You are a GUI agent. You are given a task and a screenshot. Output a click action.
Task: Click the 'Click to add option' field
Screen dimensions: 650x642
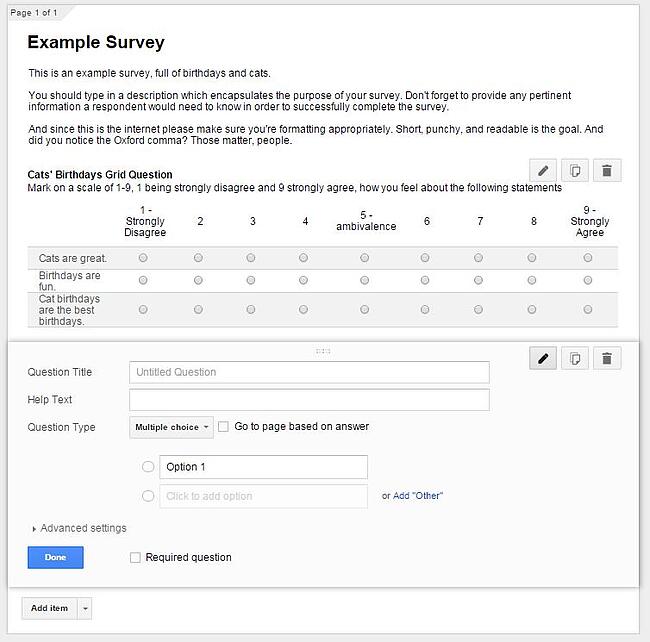(x=263, y=496)
